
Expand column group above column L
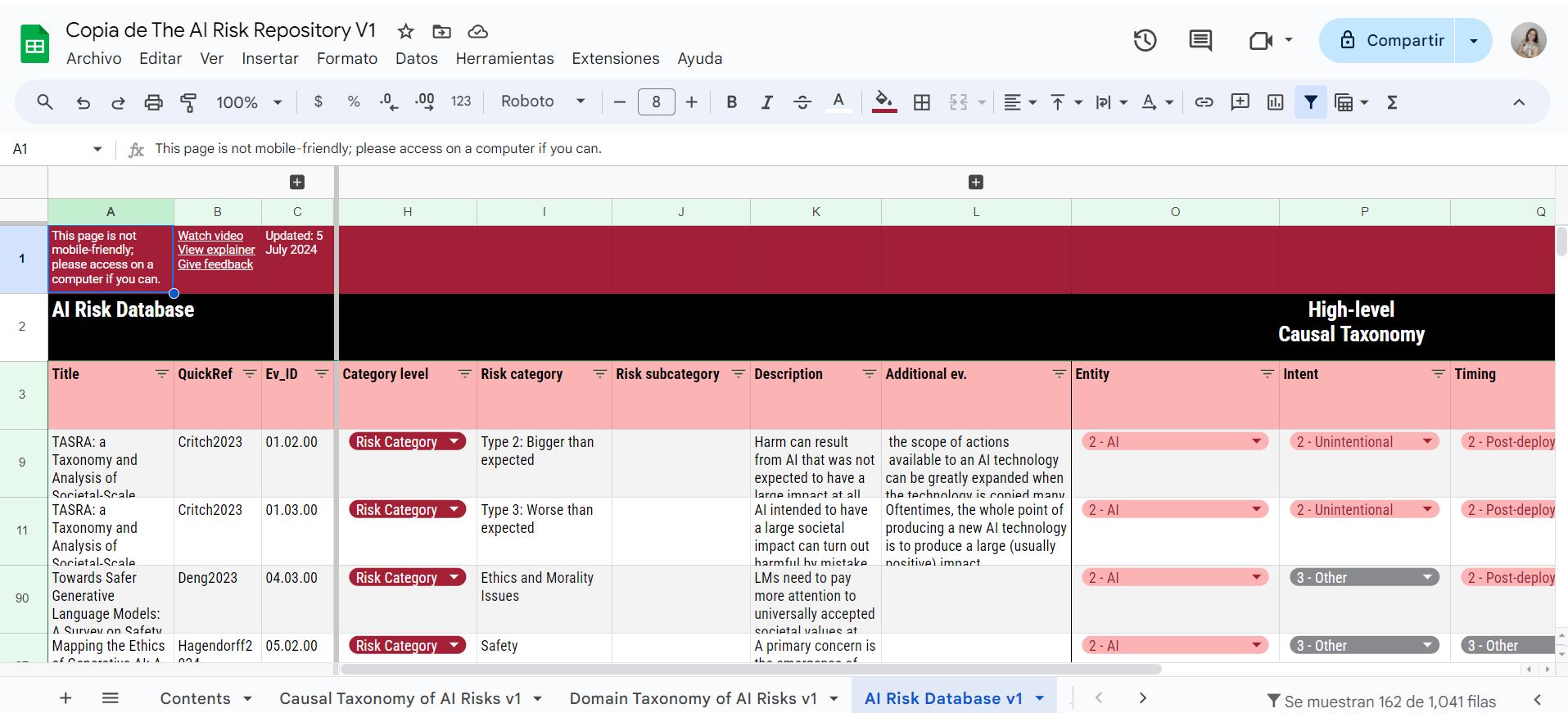click(x=975, y=182)
